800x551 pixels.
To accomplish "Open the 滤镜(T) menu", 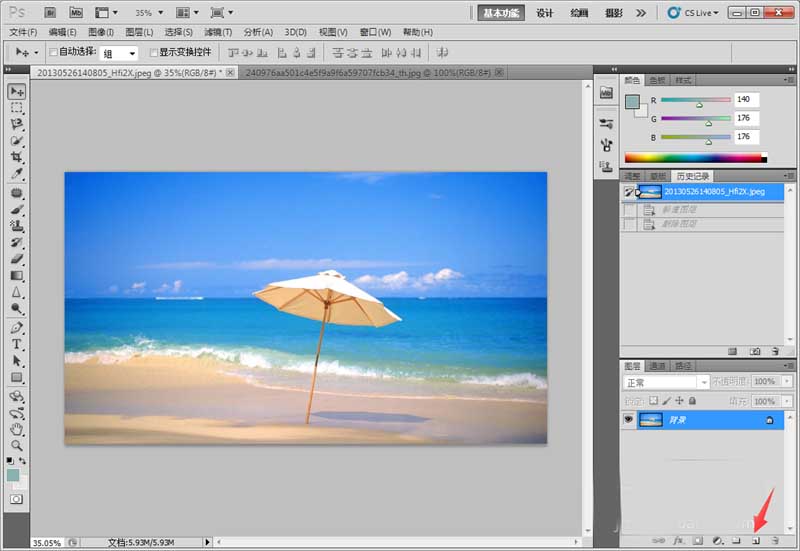I will 218,32.
